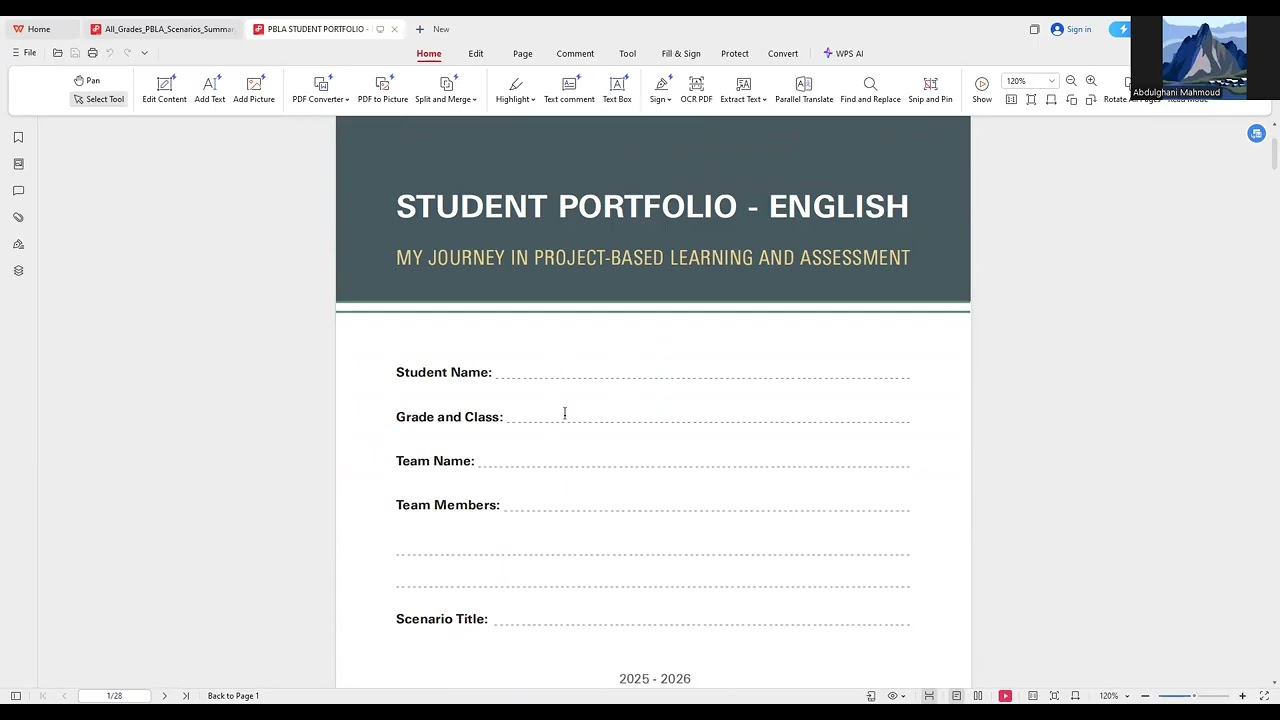
Task: Toggle the navigation pane in status bar
Action: [16, 696]
